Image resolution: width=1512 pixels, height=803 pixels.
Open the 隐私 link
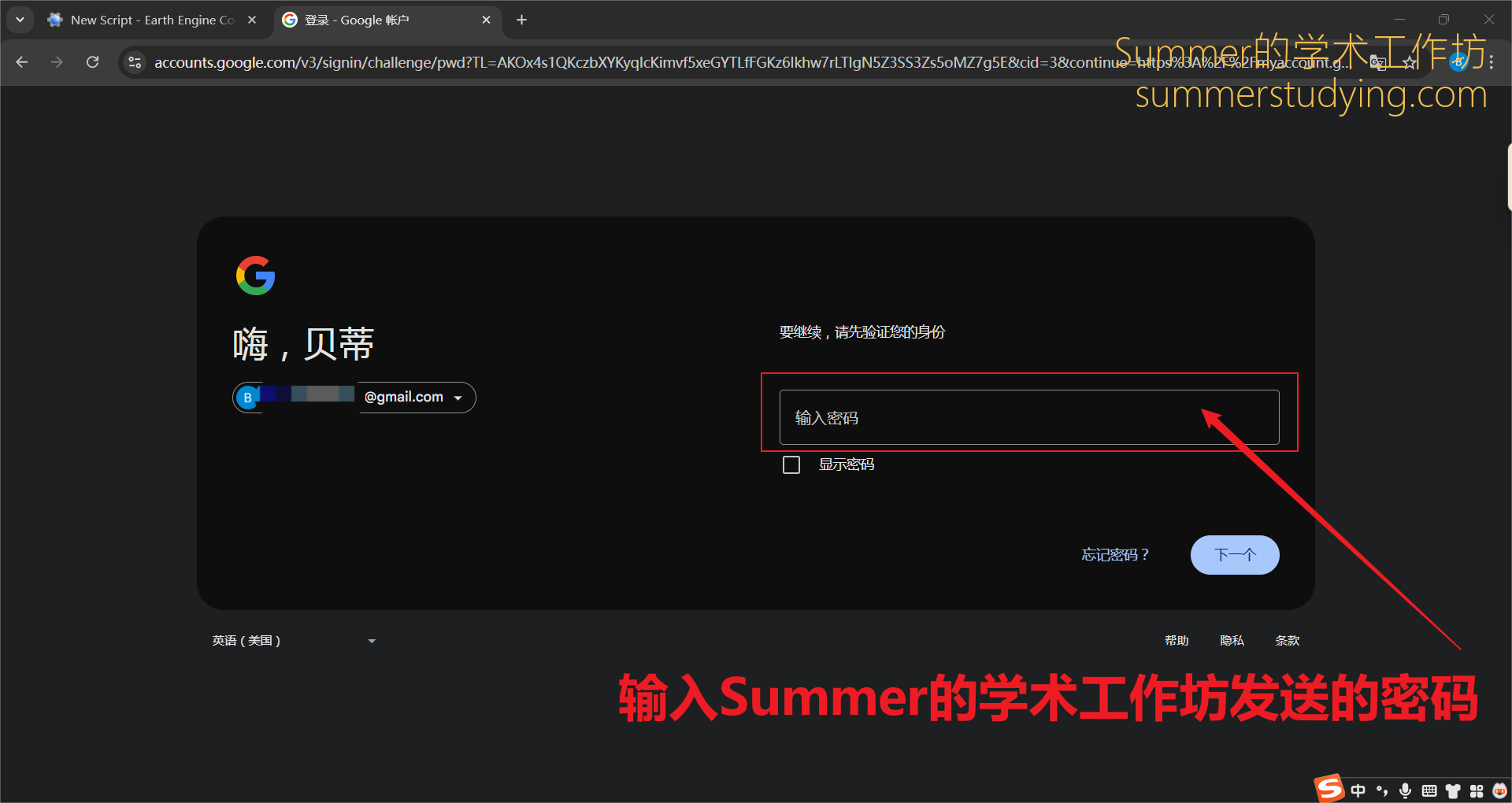coord(1232,641)
